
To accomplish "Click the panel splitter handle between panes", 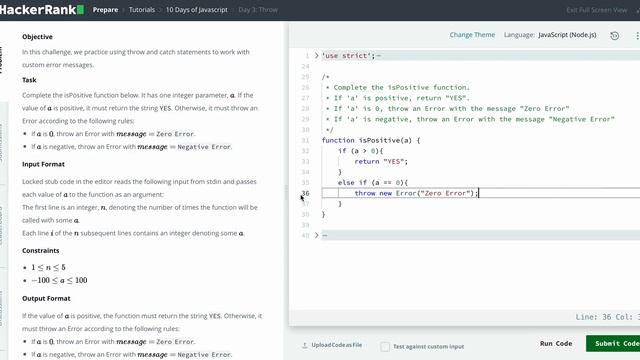I will [286, 192].
